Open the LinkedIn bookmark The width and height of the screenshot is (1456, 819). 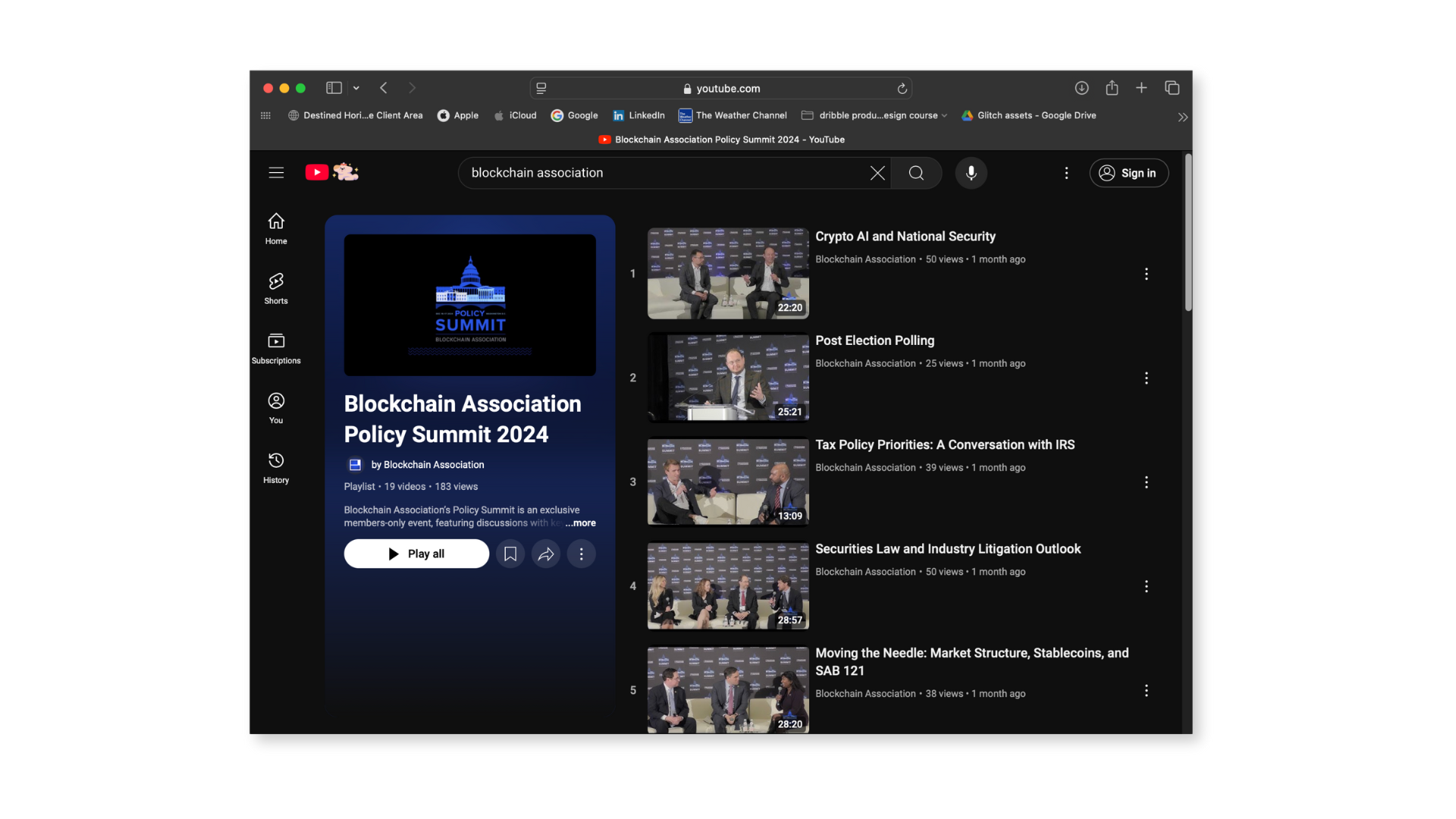(639, 115)
